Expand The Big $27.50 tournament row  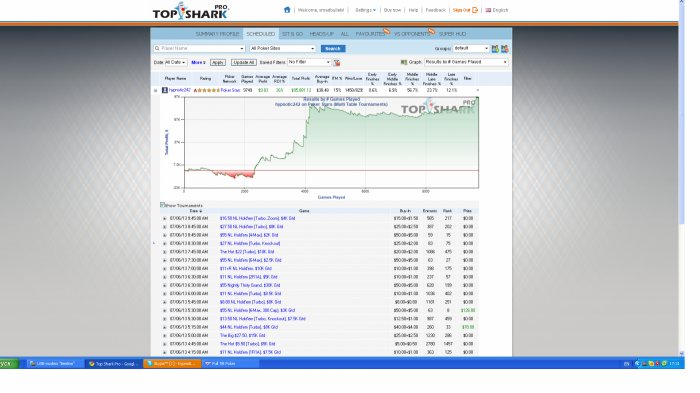pos(164,335)
